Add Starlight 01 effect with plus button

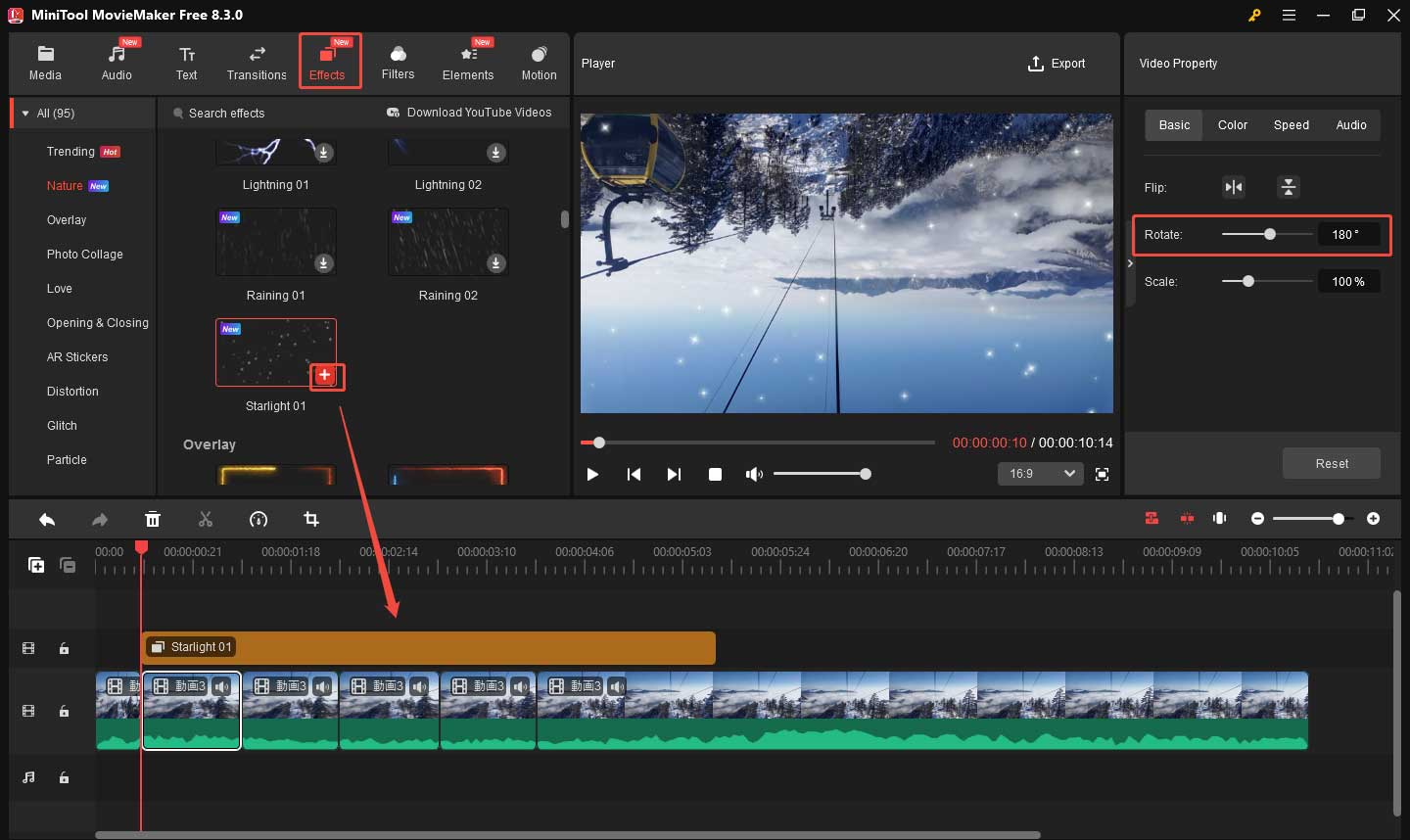325,375
